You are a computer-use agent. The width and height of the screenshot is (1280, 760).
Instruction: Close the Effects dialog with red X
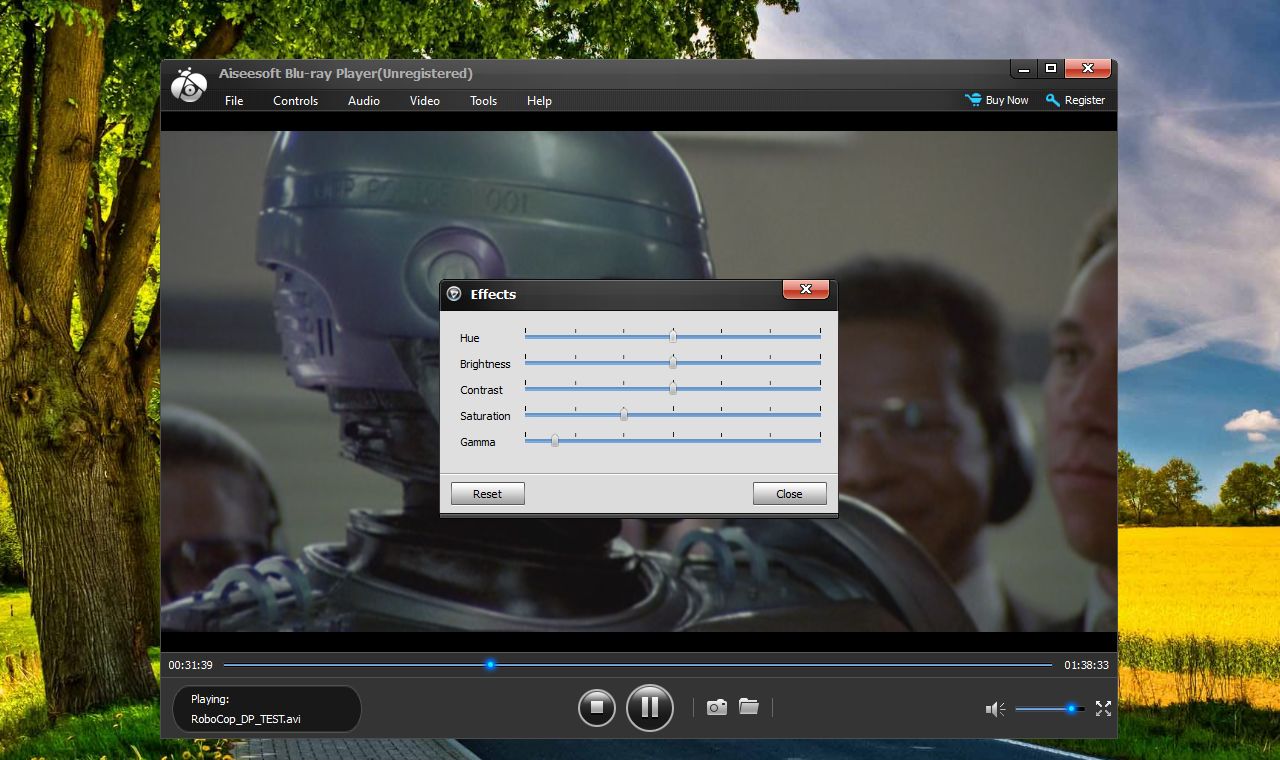pyautogui.click(x=805, y=290)
